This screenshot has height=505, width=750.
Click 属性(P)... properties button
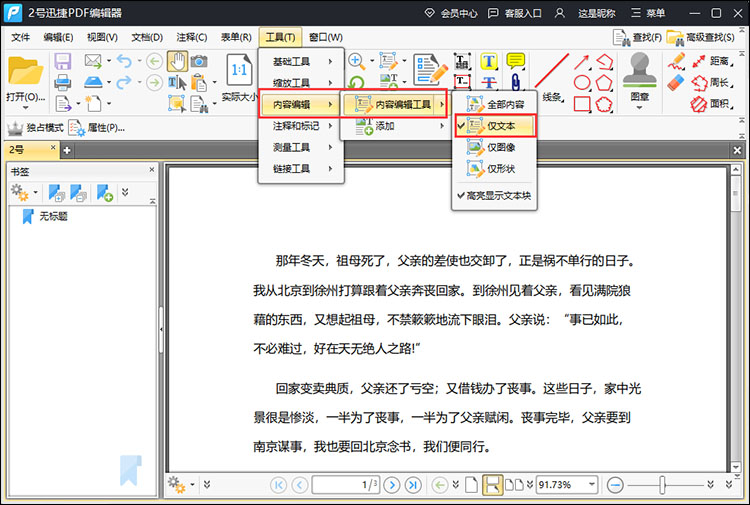(x=97, y=128)
